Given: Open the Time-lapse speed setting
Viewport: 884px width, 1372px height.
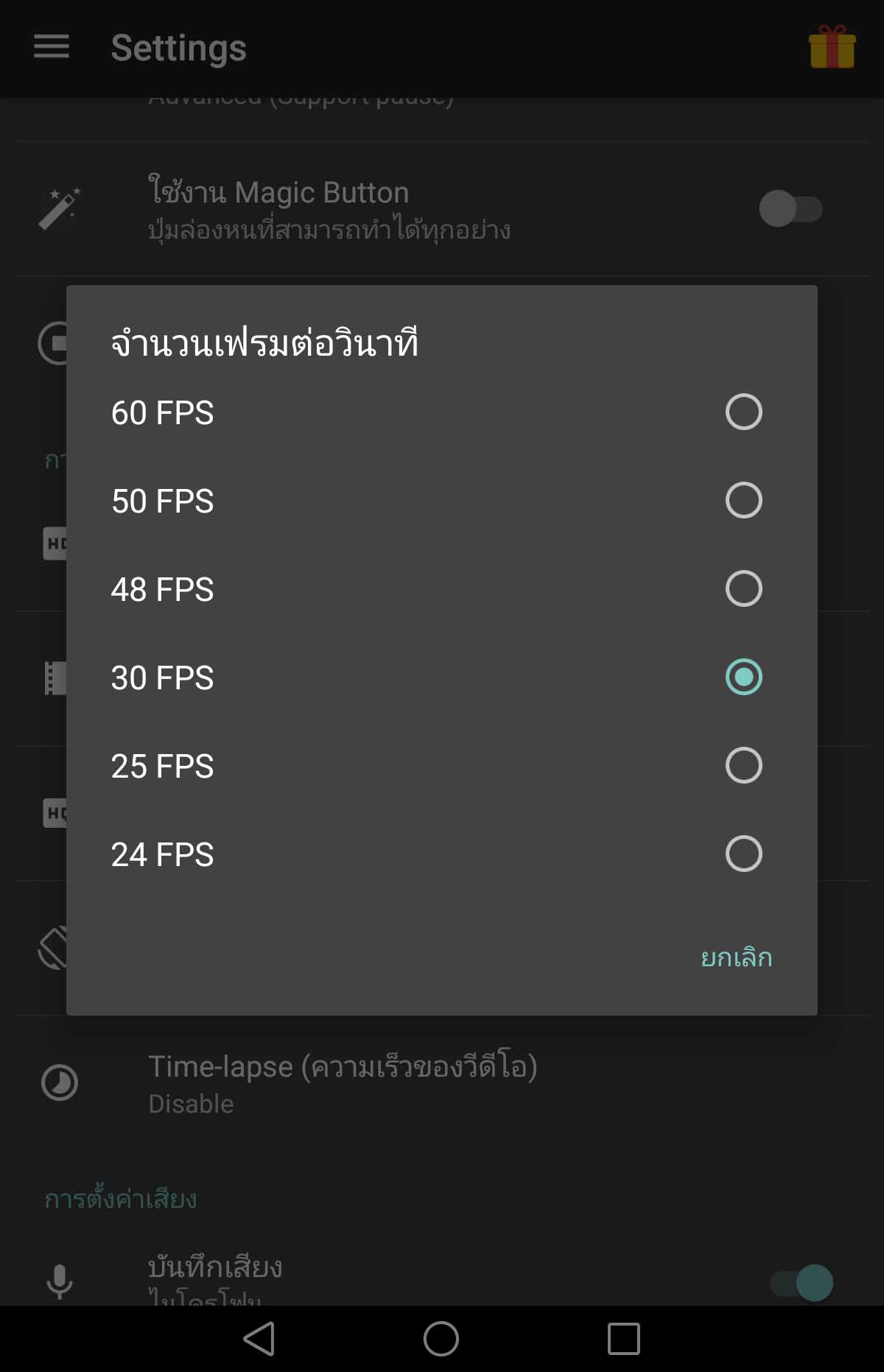Looking at the screenshot, I should (x=442, y=1083).
